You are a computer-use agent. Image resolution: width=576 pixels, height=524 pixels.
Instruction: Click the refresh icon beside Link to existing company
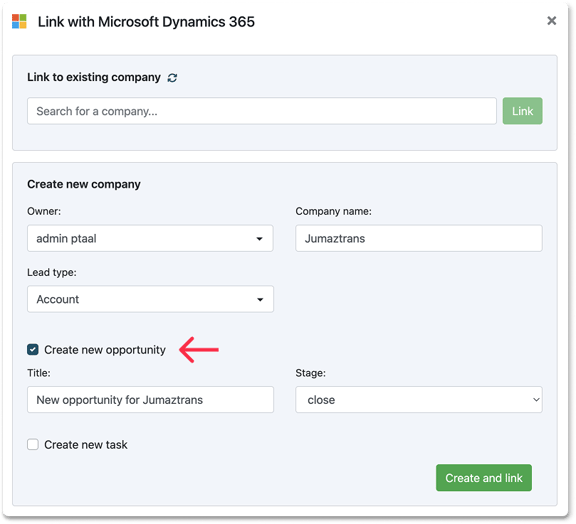point(172,78)
